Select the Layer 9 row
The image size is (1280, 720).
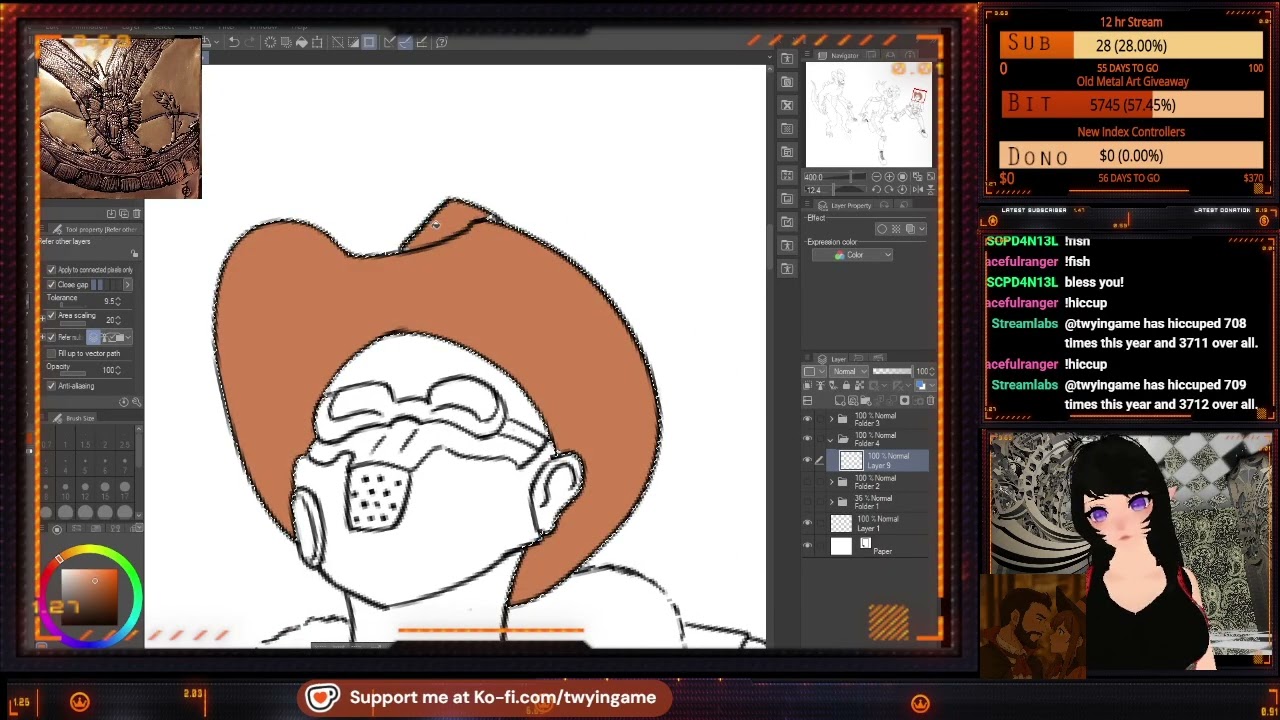click(x=878, y=461)
